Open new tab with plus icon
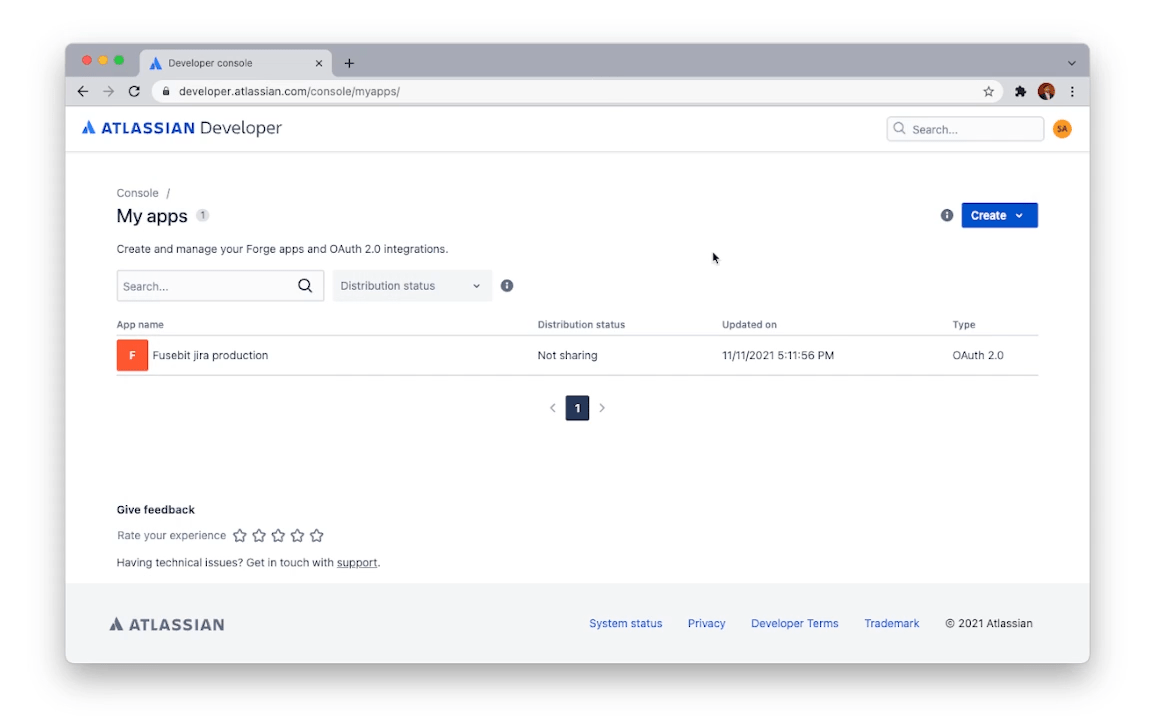The image size is (1152, 720). point(349,63)
